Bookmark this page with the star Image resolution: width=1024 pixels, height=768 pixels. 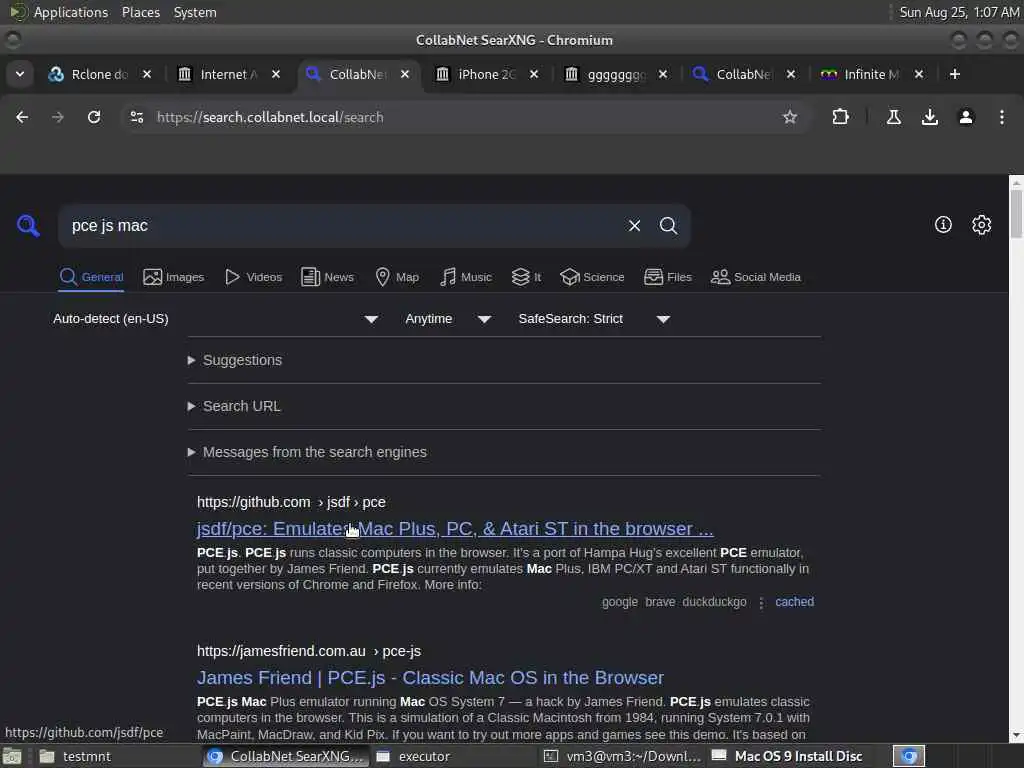(x=790, y=117)
